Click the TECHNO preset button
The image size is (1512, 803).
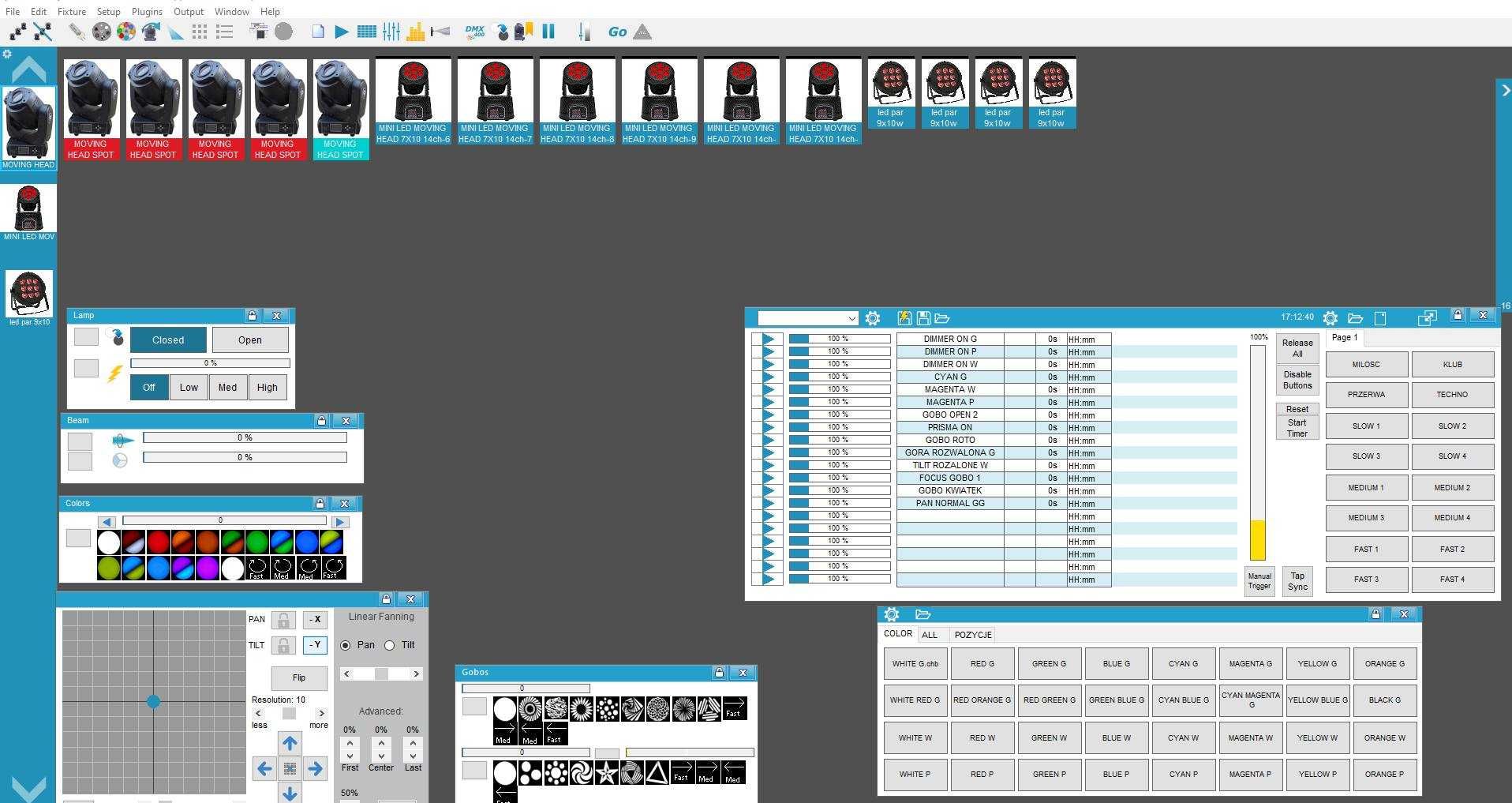[x=1452, y=395]
